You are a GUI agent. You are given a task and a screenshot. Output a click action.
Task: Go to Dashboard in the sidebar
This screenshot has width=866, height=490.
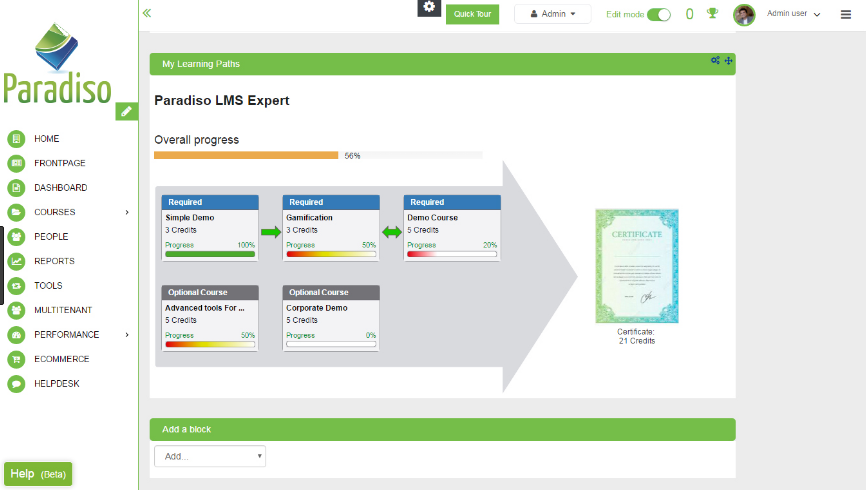point(60,188)
